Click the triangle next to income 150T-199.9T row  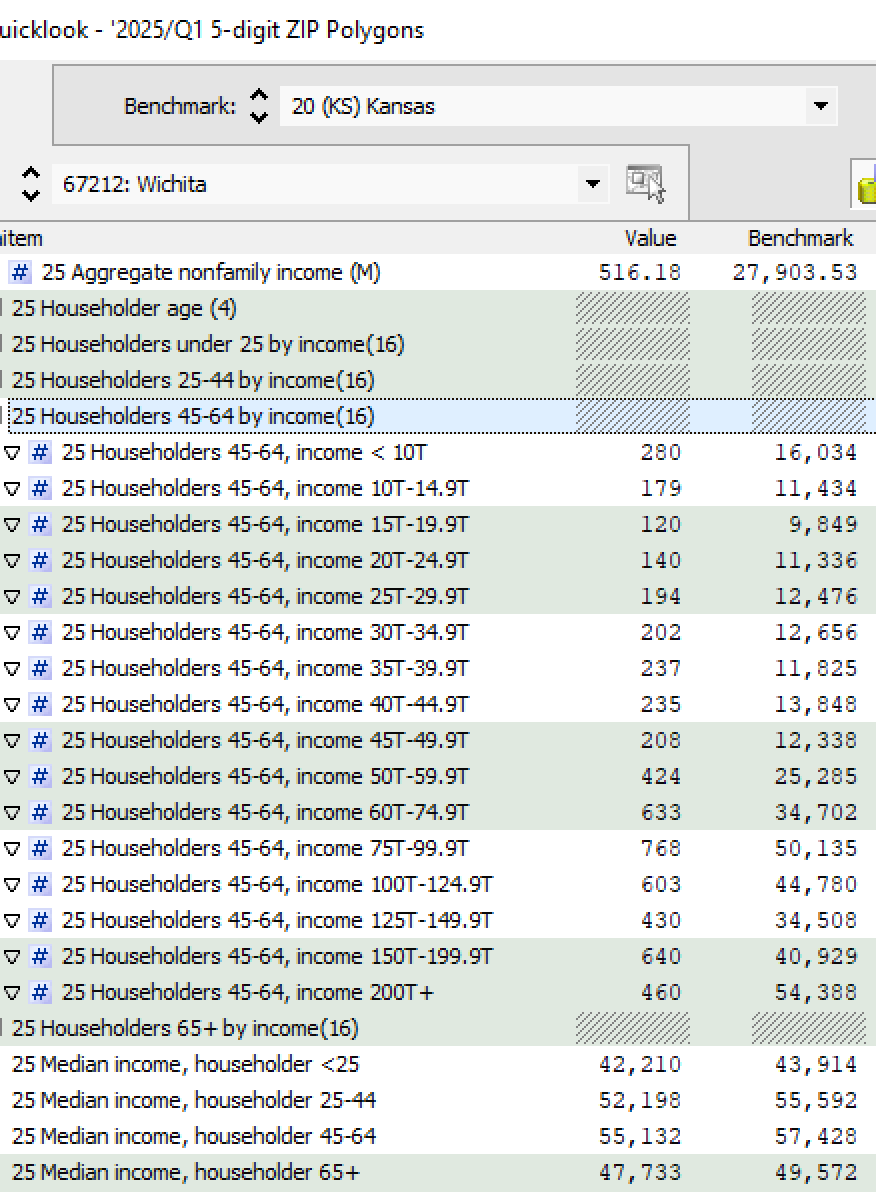click(x=12, y=957)
